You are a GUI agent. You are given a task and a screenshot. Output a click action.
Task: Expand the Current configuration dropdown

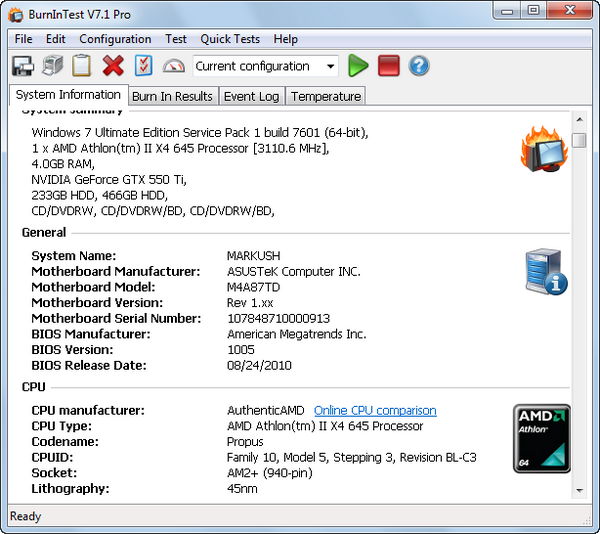coord(331,66)
